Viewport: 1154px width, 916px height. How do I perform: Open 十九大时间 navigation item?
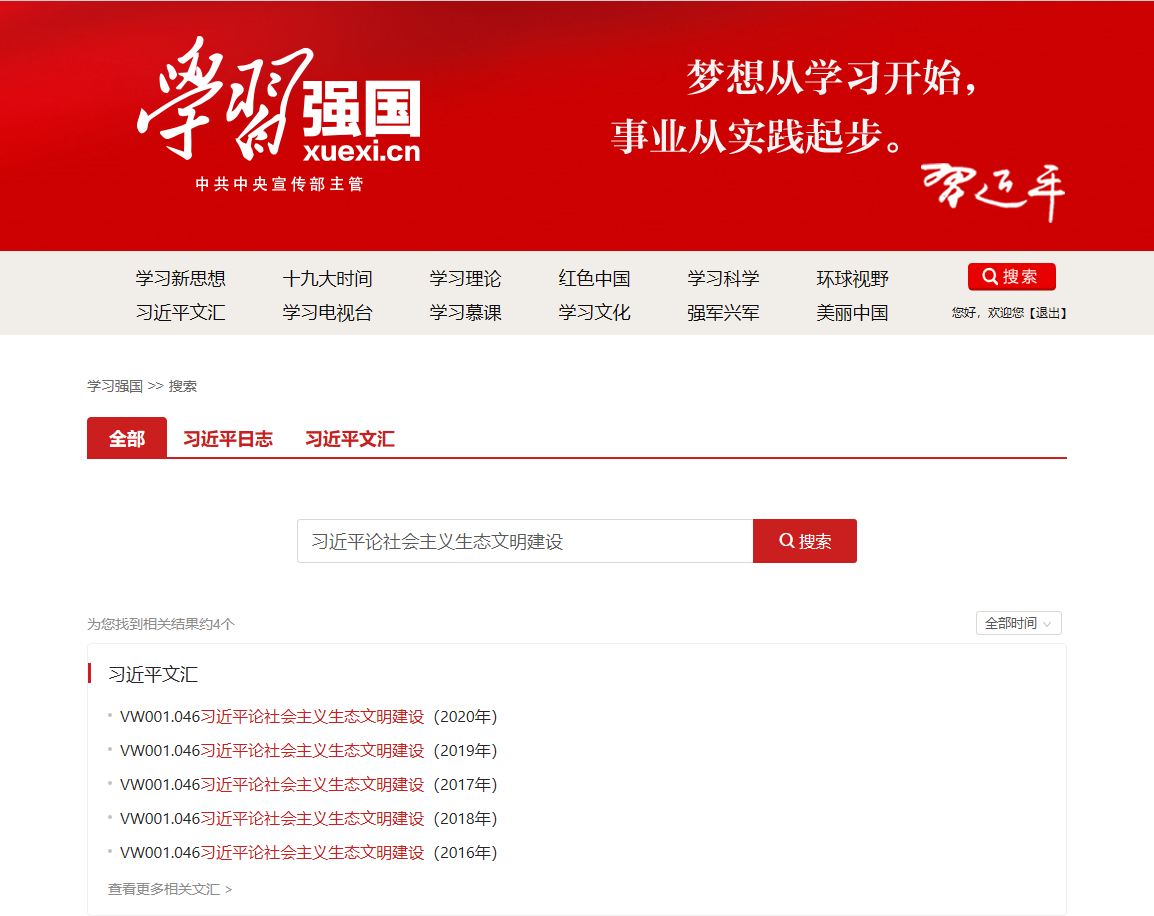(328, 279)
